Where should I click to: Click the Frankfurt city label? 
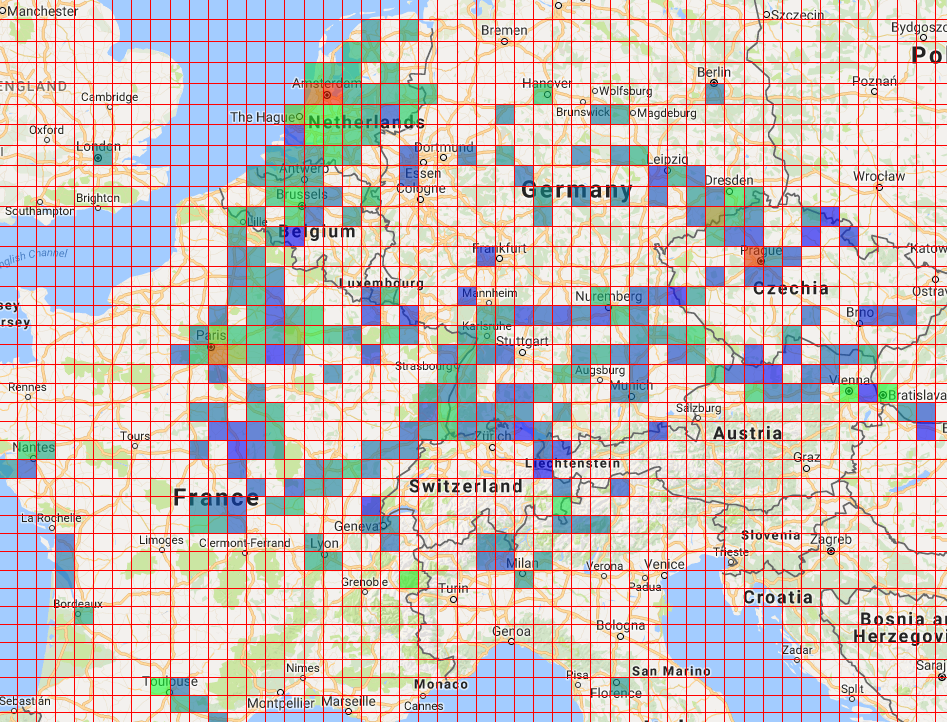click(x=499, y=248)
